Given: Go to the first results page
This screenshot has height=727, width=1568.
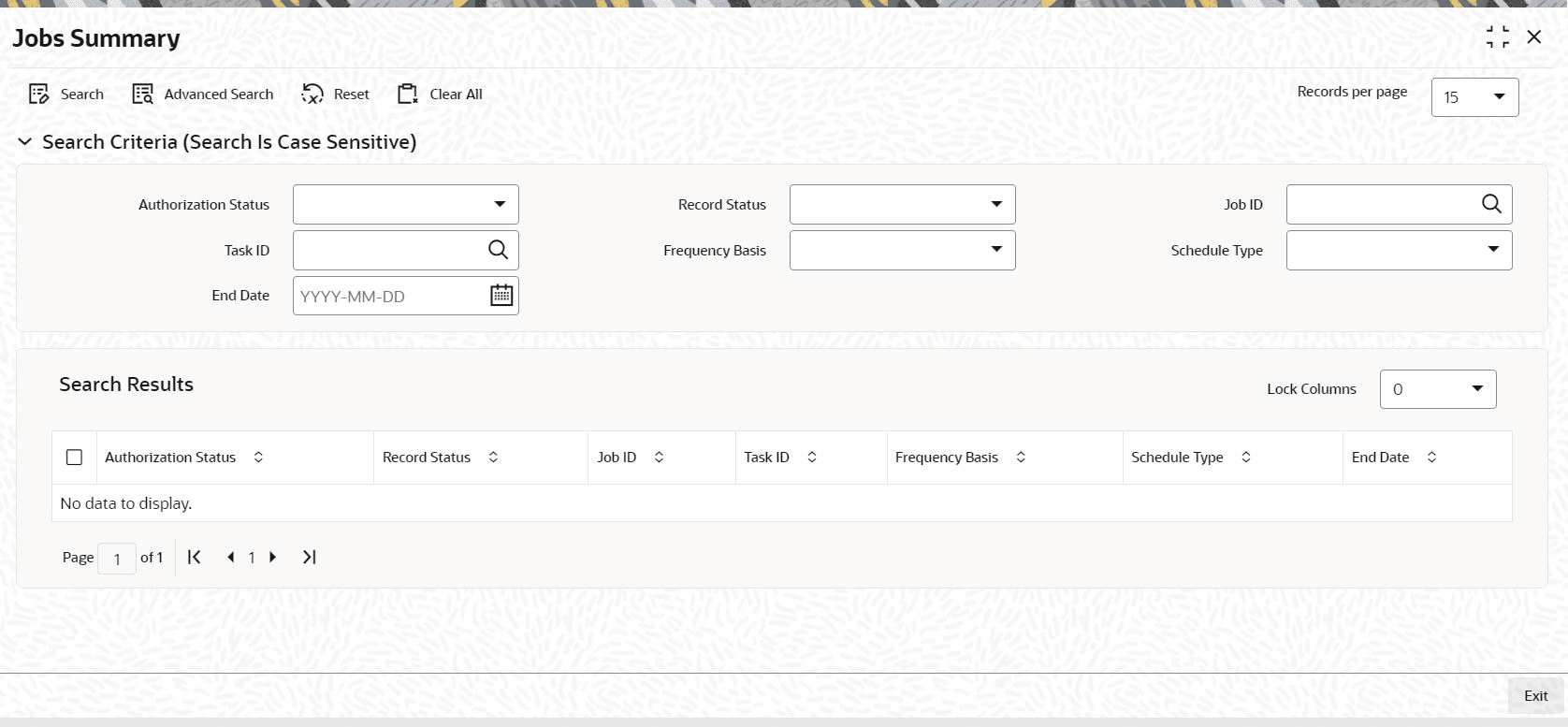Looking at the screenshot, I should tap(195, 557).
